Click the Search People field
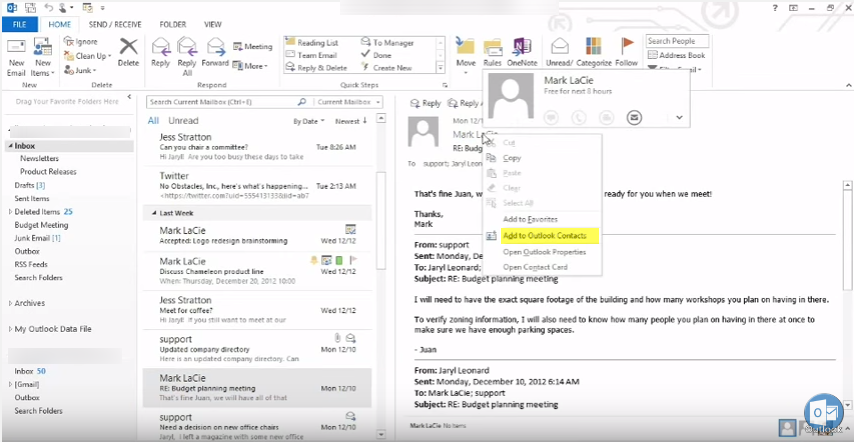854x442 pixels. click(x=677, y=41)
